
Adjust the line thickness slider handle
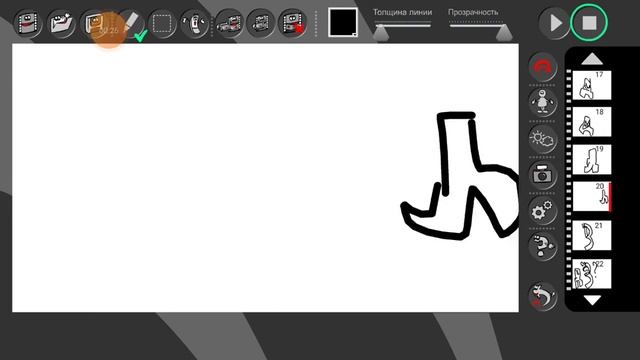[381, 33]
